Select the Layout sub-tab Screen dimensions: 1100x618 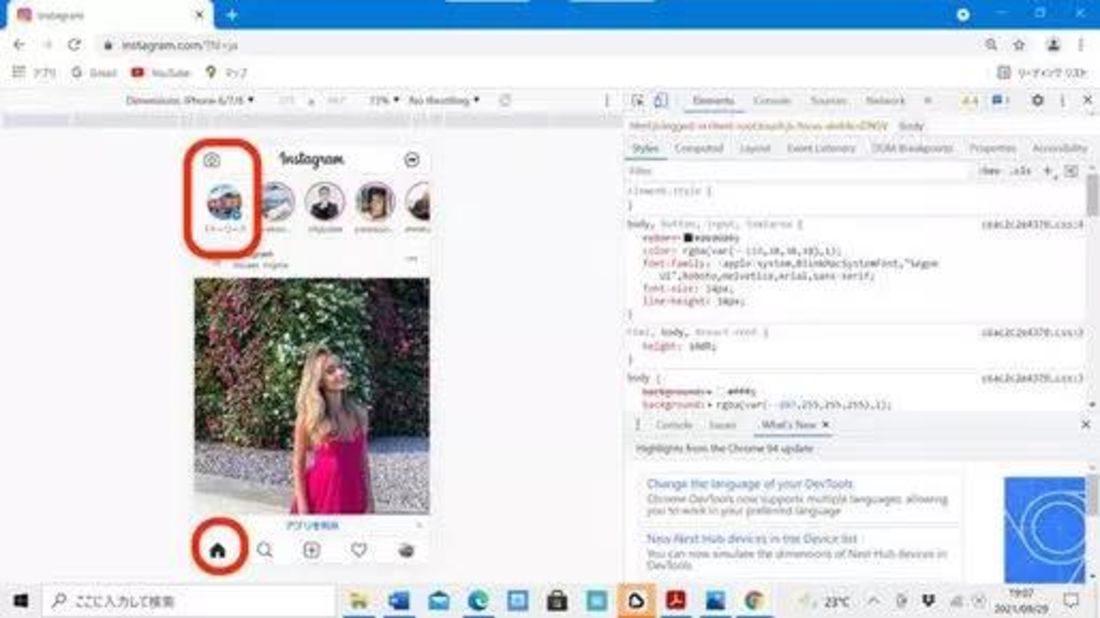(755, 149)
